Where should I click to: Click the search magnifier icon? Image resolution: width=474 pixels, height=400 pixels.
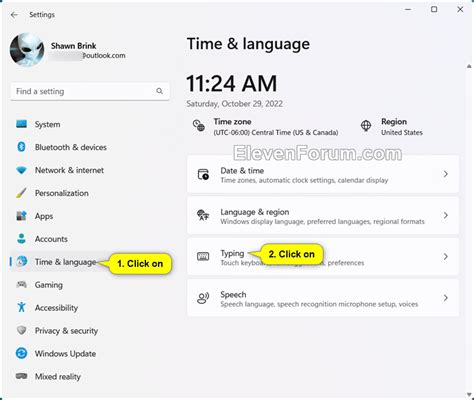(160, 91)
